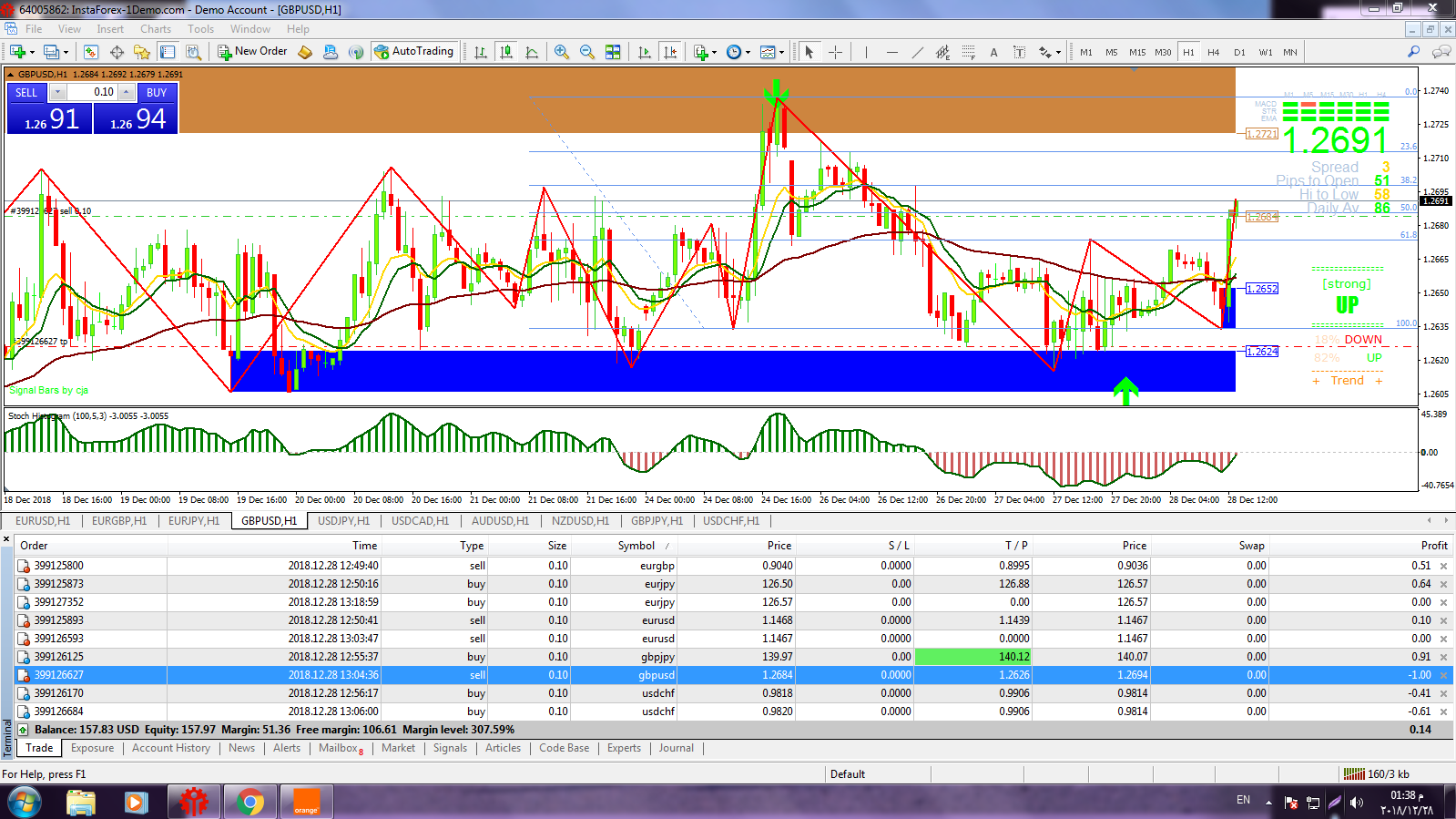1456x819 pixels.
Task: Click the BUY one-click trading button
Action: tap(136, 108)
